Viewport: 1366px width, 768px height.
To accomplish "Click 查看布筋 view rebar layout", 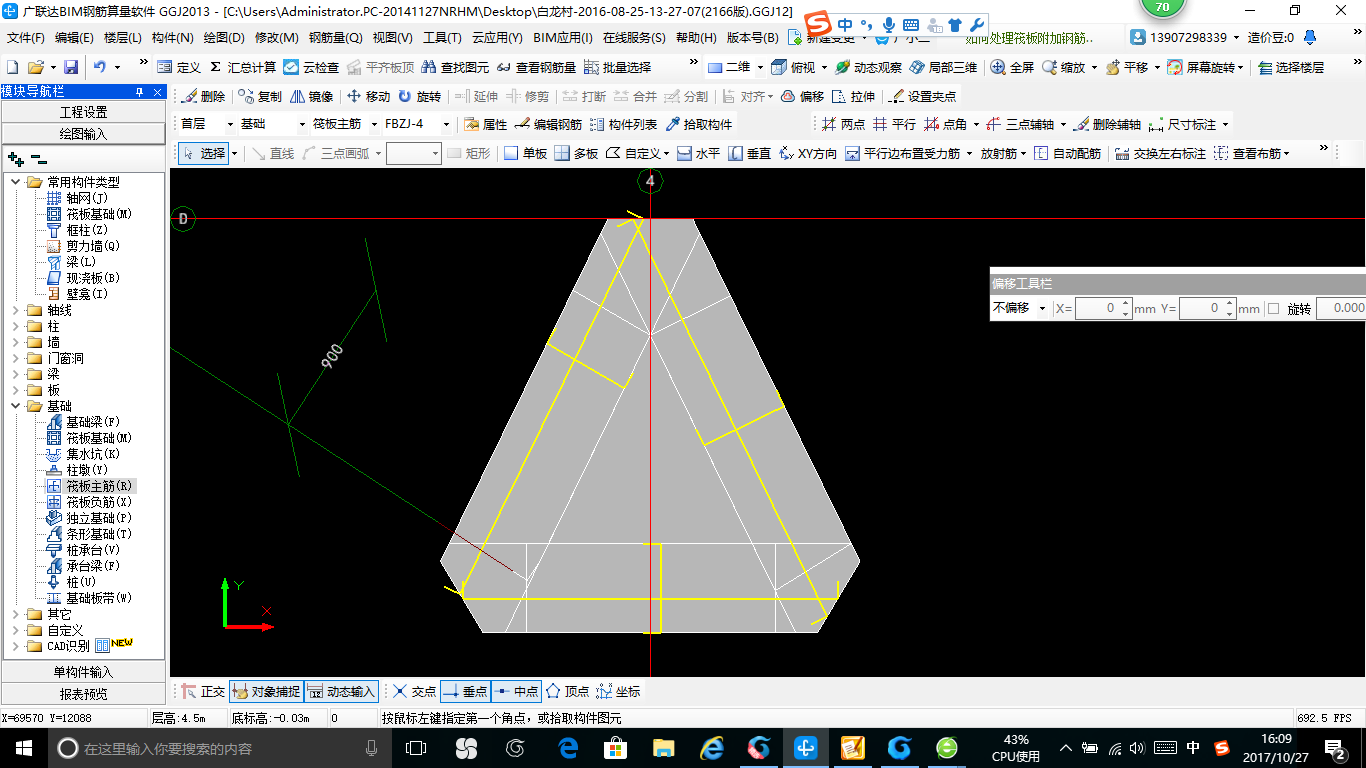I will (1251, 153).
